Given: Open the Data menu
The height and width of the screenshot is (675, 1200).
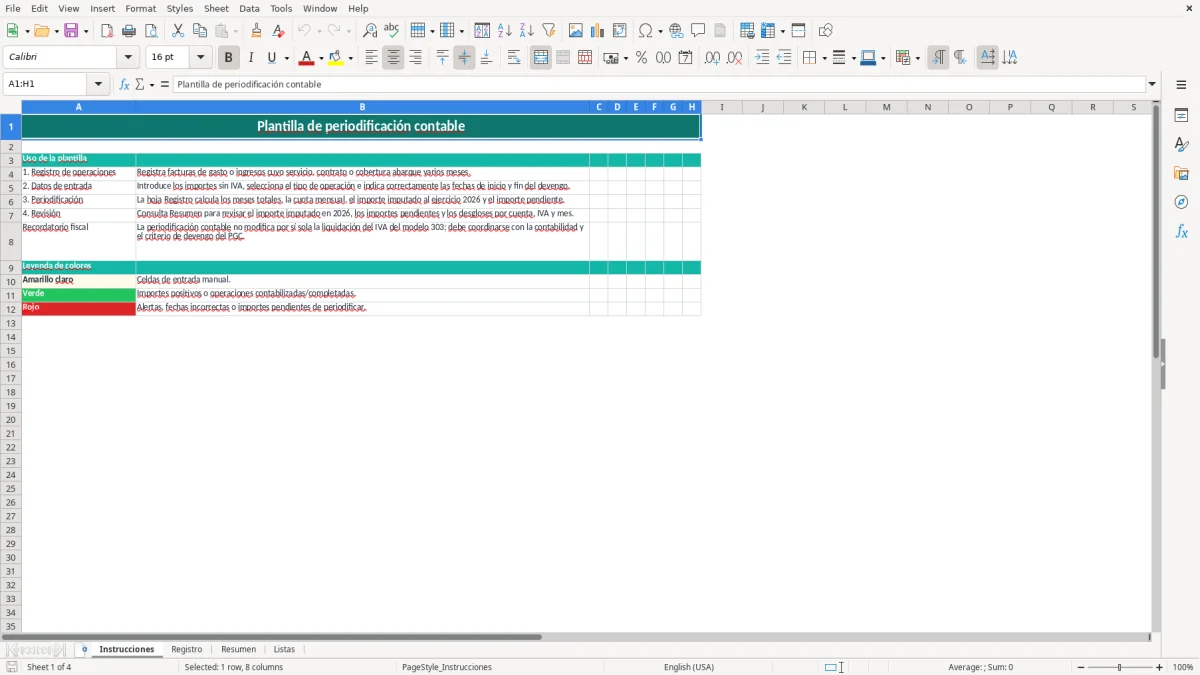Looking at the screenshot, I should (249, 8).
